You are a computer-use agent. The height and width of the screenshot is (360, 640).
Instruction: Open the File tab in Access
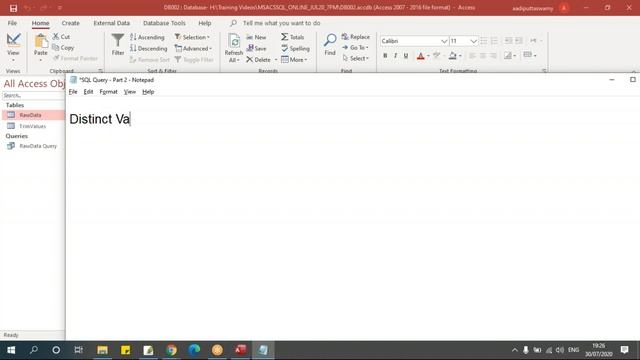coord(12,23)
